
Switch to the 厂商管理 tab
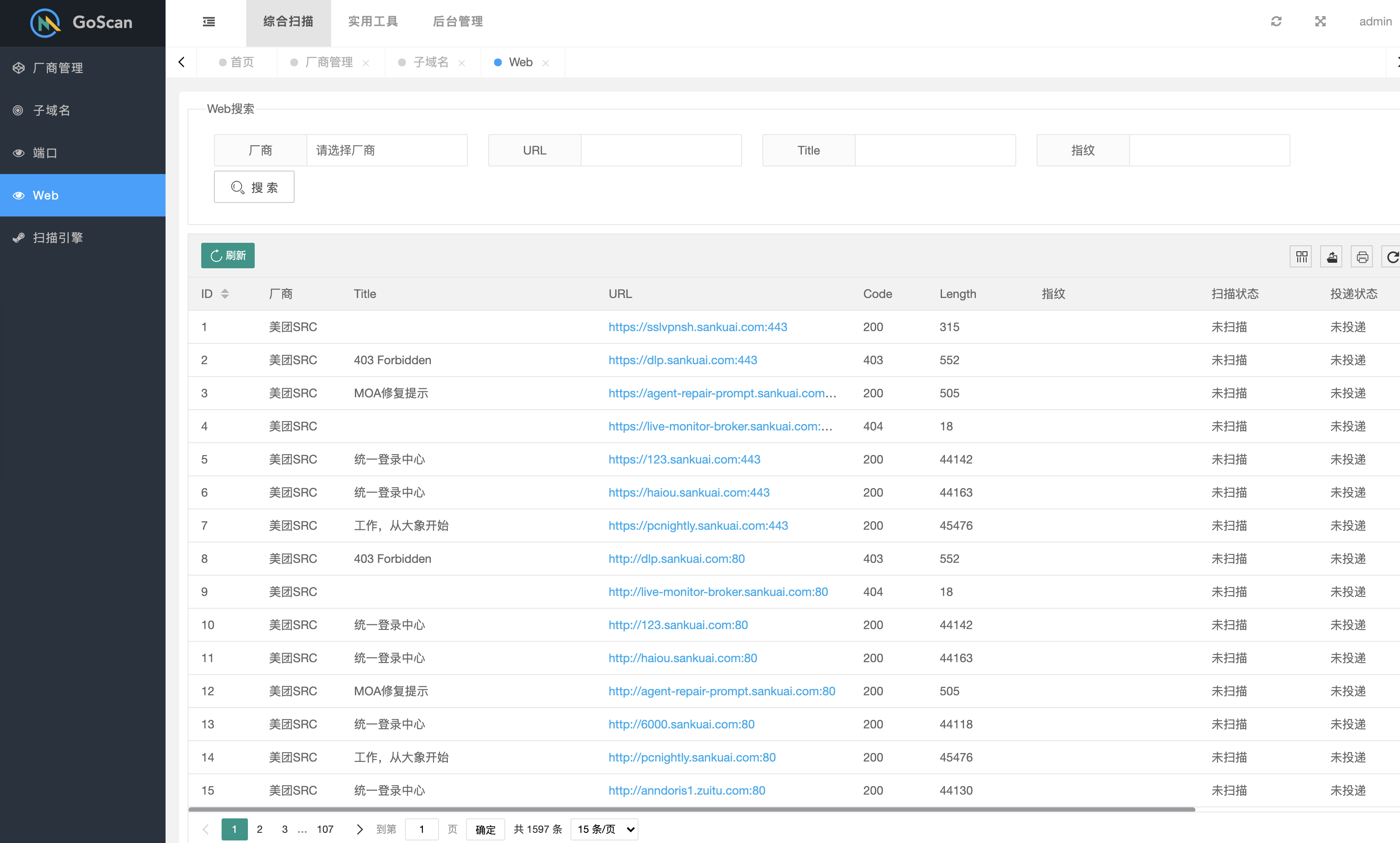pos(329,62)
